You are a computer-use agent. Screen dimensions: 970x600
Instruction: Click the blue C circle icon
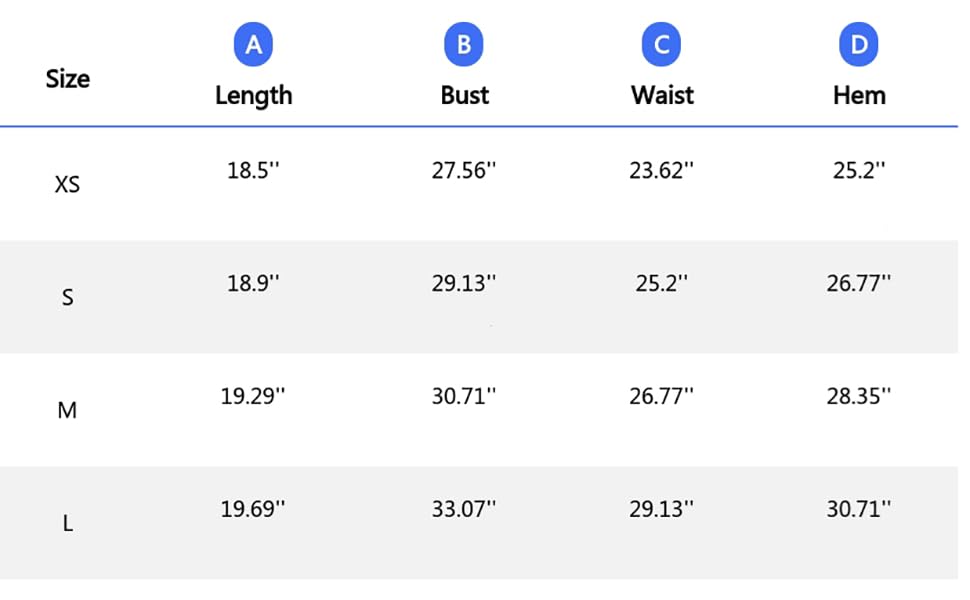coord(661,45)
